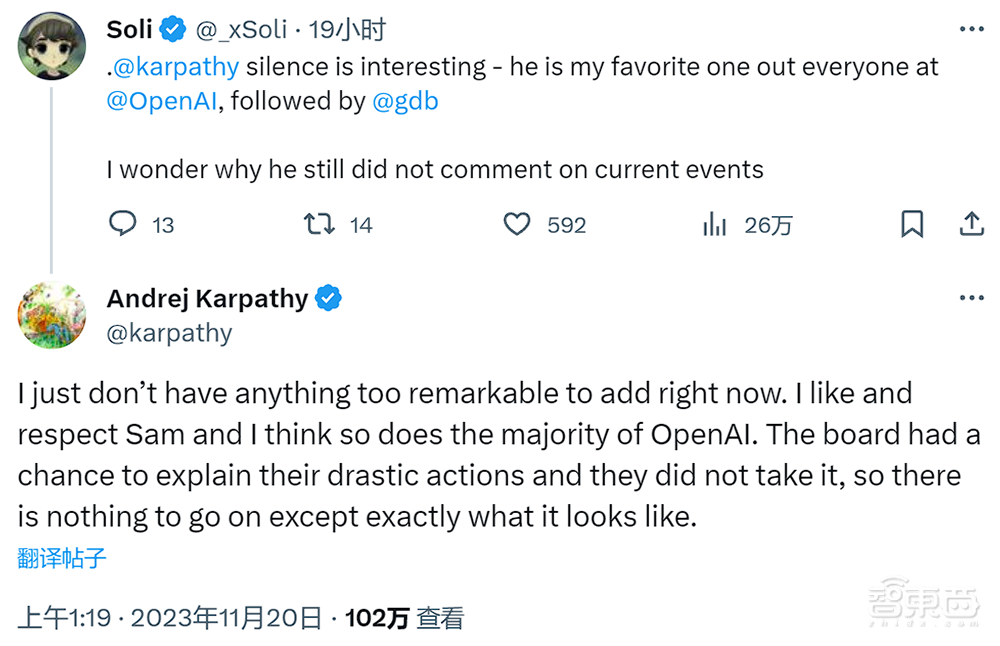Click the tweet's posted date and time
Image resolution: width=1000 pixels, height=646 pixels.
[170, 618]
